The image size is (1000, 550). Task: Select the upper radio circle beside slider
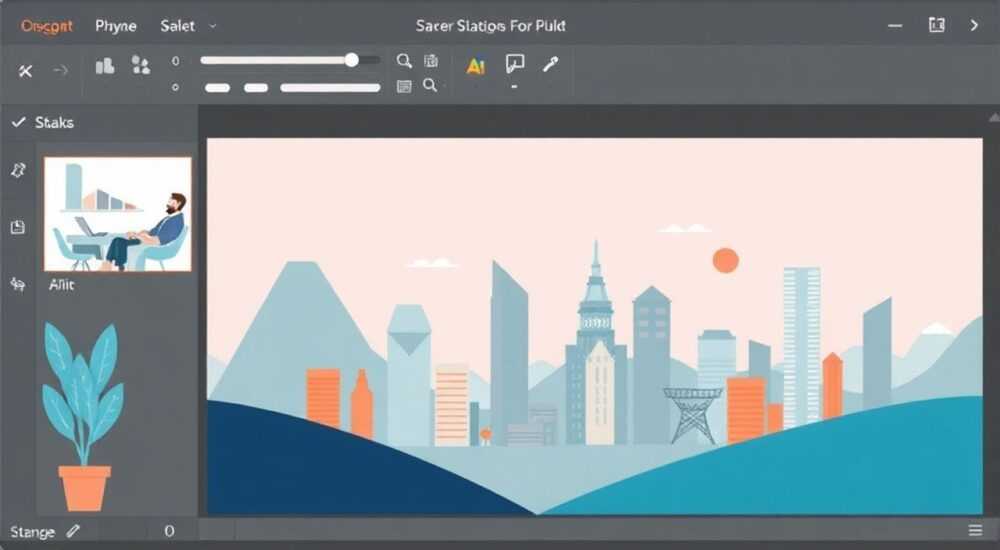pyautogui.click(x=175, y=61)
